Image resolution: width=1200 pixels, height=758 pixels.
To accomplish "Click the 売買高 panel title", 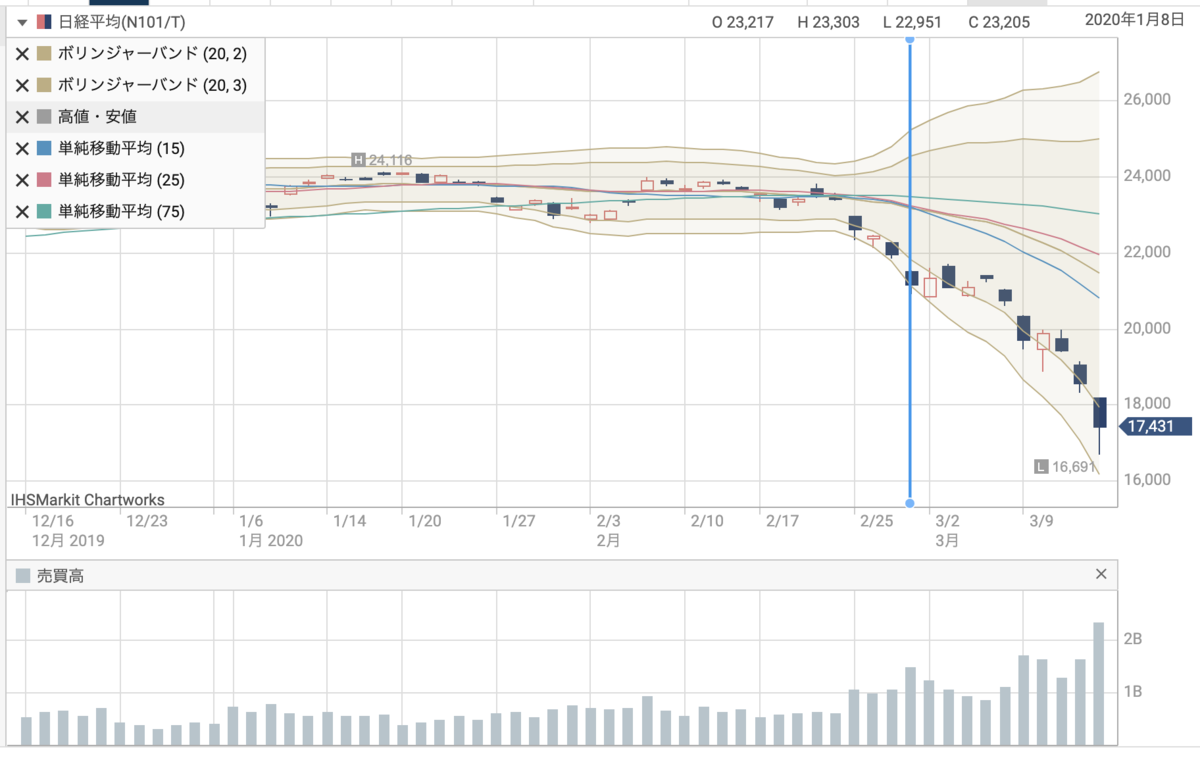I will tap(60, 575).
